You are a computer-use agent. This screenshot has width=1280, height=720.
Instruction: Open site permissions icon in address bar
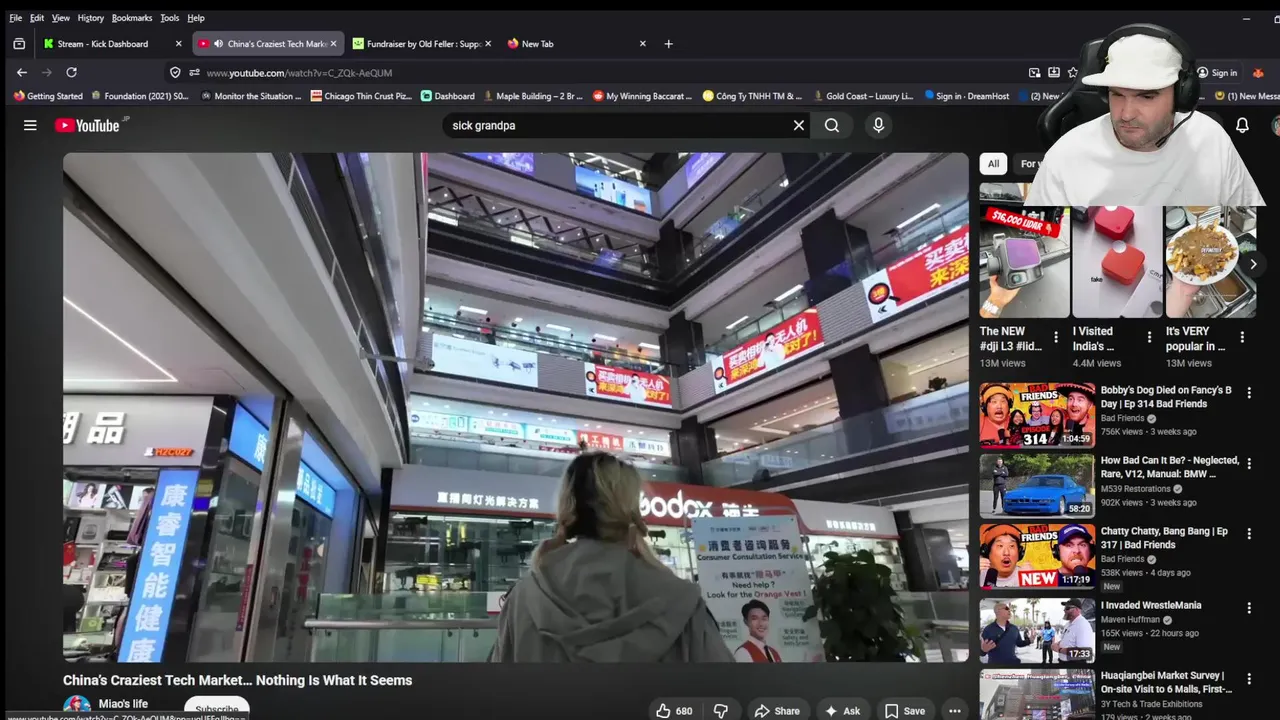click(x=194, y=72)
